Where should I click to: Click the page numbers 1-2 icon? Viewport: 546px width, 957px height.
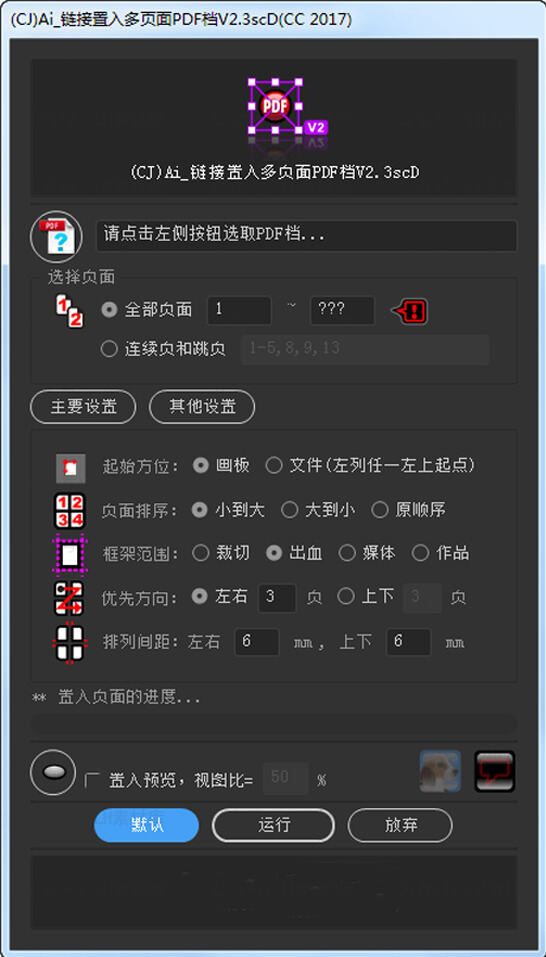pyautogui.click(x=70, y=310)
